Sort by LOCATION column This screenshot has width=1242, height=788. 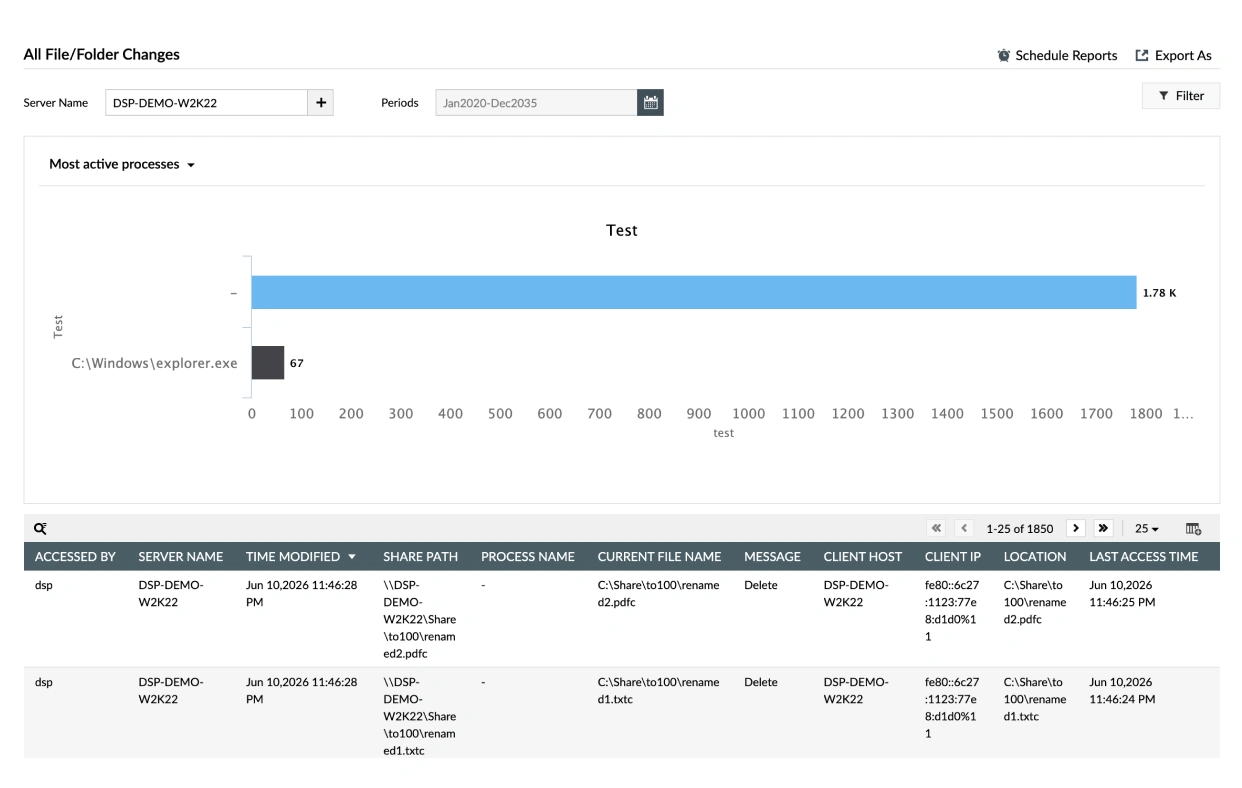1035,557
